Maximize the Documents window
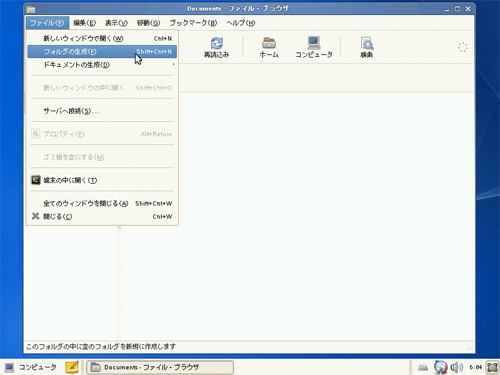Image resolution: width=500 pixels, height=375 pixels. coord(457,9)
